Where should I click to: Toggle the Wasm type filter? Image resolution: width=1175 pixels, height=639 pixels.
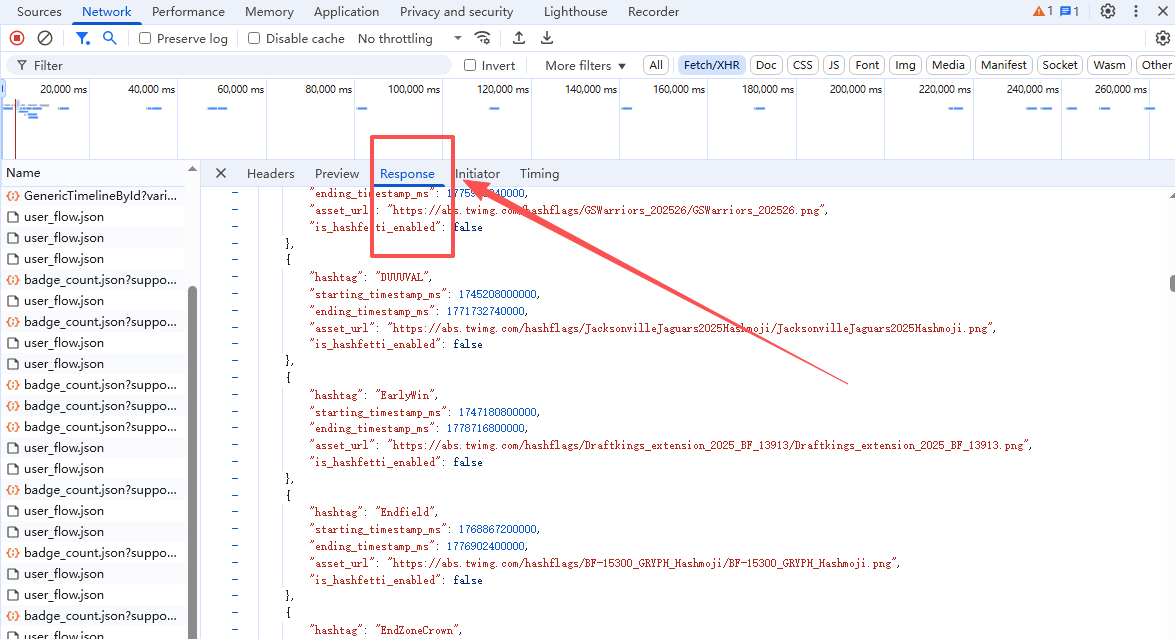1109,65
